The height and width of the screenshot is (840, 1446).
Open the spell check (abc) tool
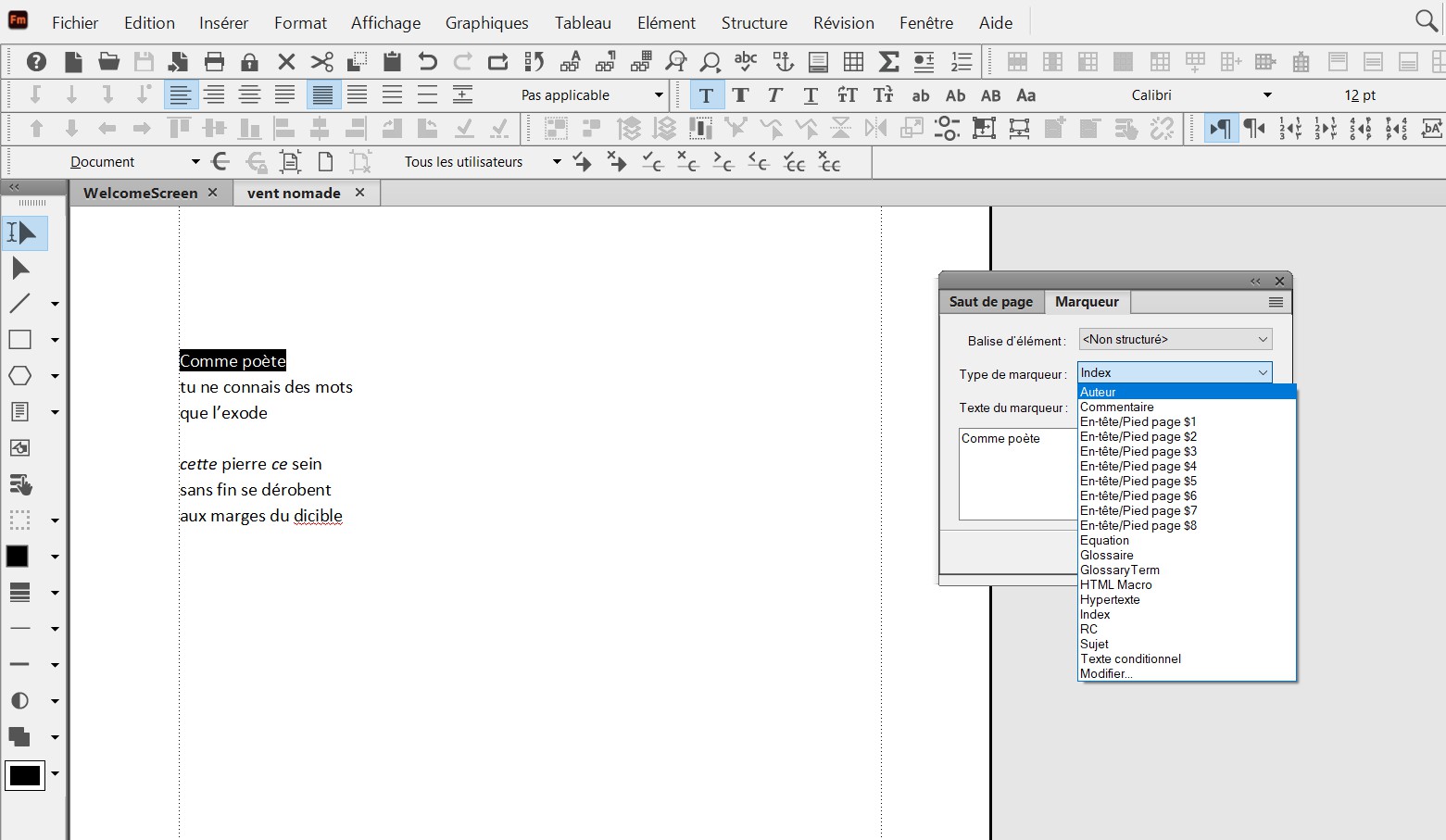pyautogui.click(x=745, y=62)
